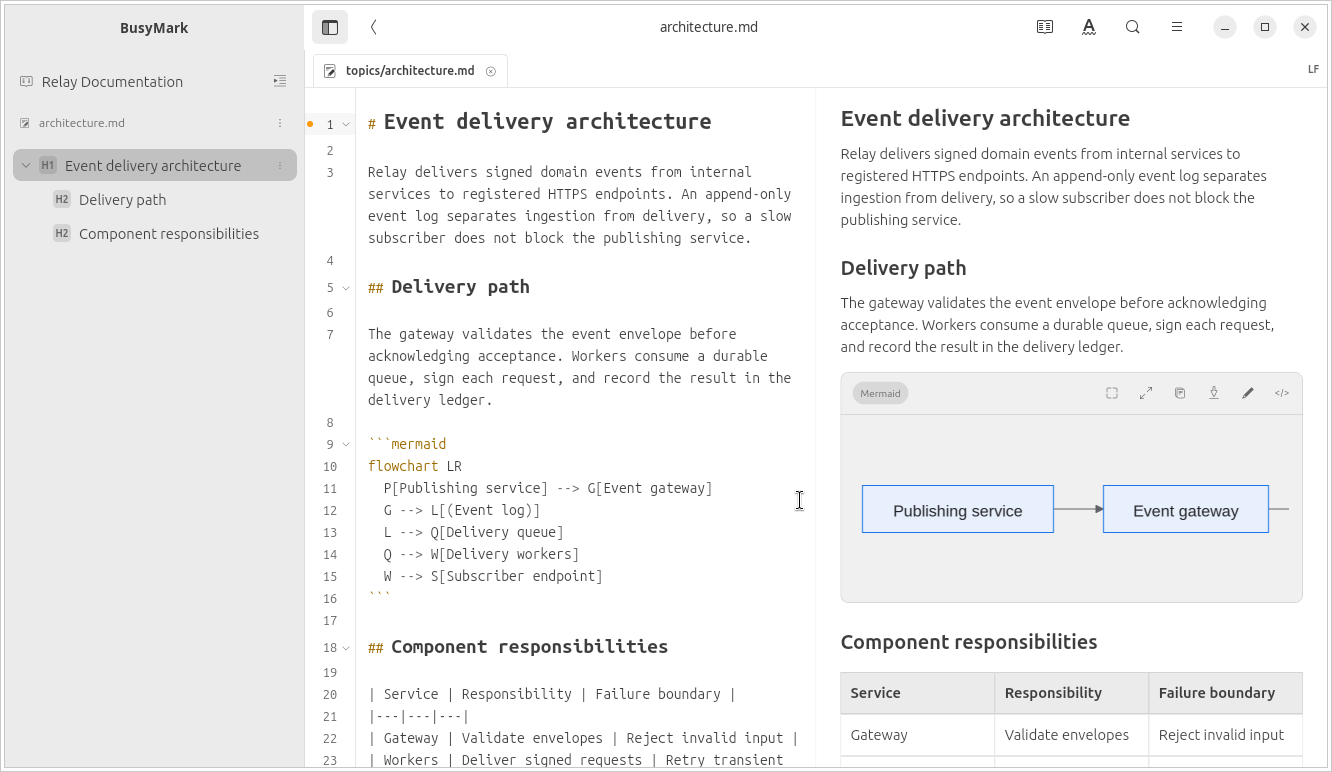The image size is (1332, 772).
Task: Click the preview heading Component responsibilities
Action: click(x=969, y=642)
